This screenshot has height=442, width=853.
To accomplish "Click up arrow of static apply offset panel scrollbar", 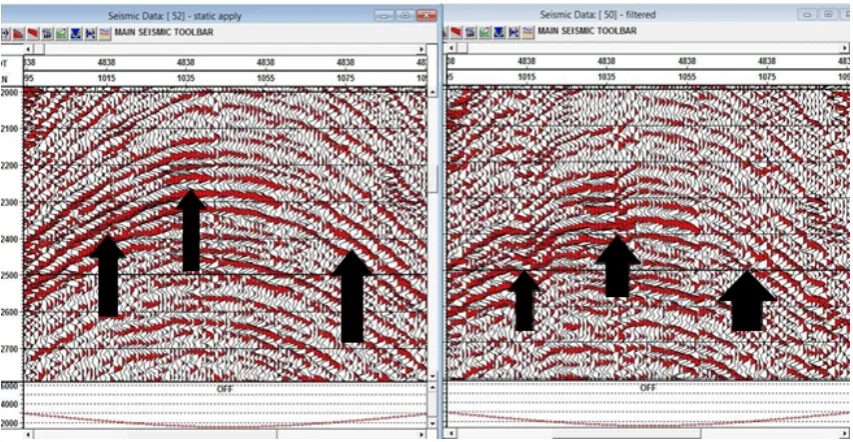I will pos(432,387).
